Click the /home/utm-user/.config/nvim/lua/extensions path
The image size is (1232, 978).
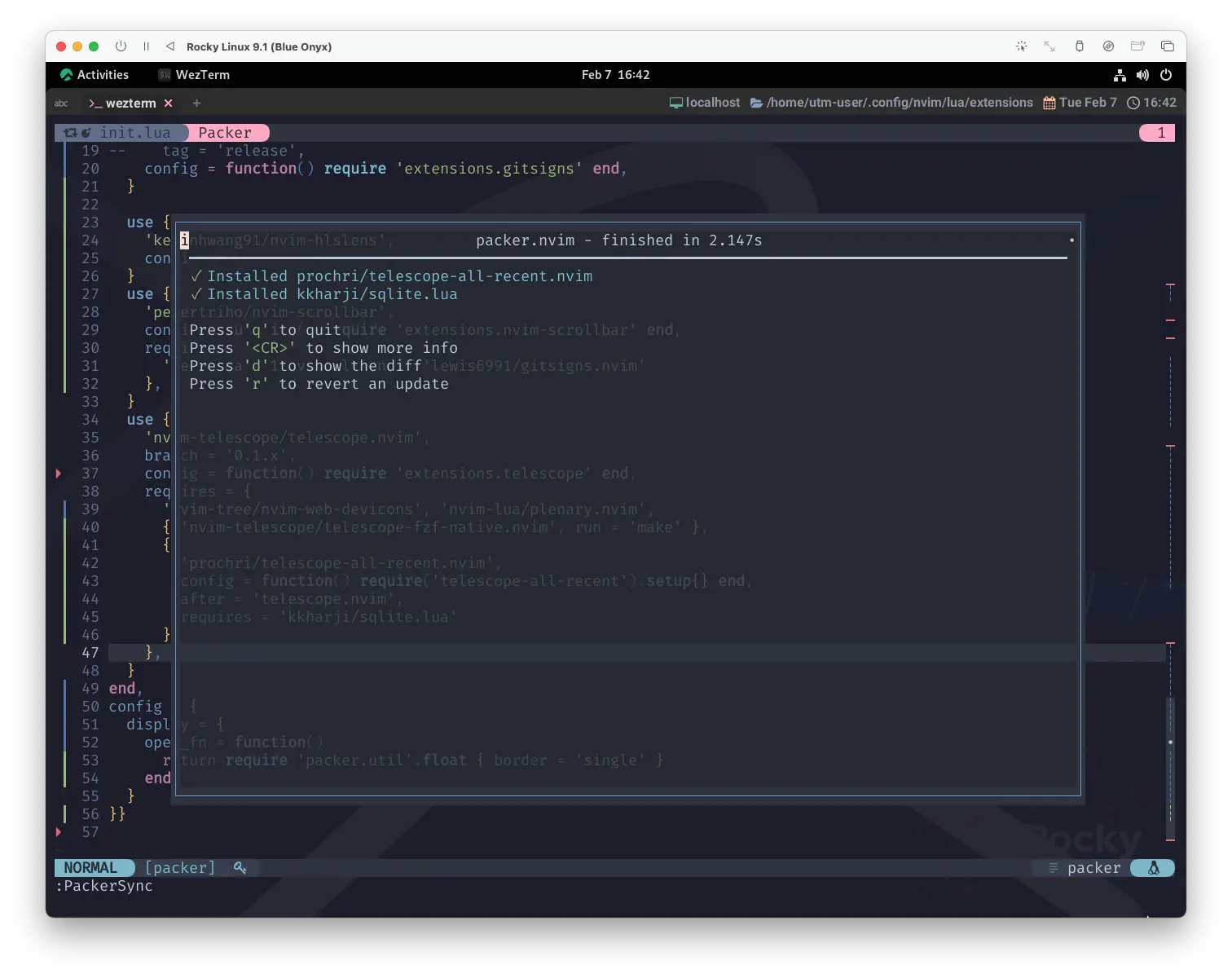pyautogui.click(x=900, y=103)
